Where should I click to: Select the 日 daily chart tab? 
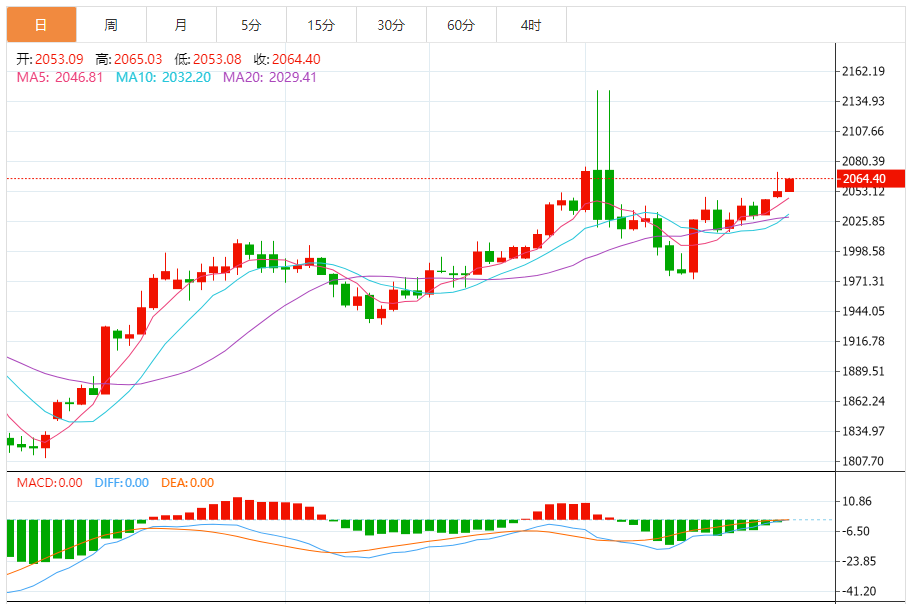pos(41,25)
